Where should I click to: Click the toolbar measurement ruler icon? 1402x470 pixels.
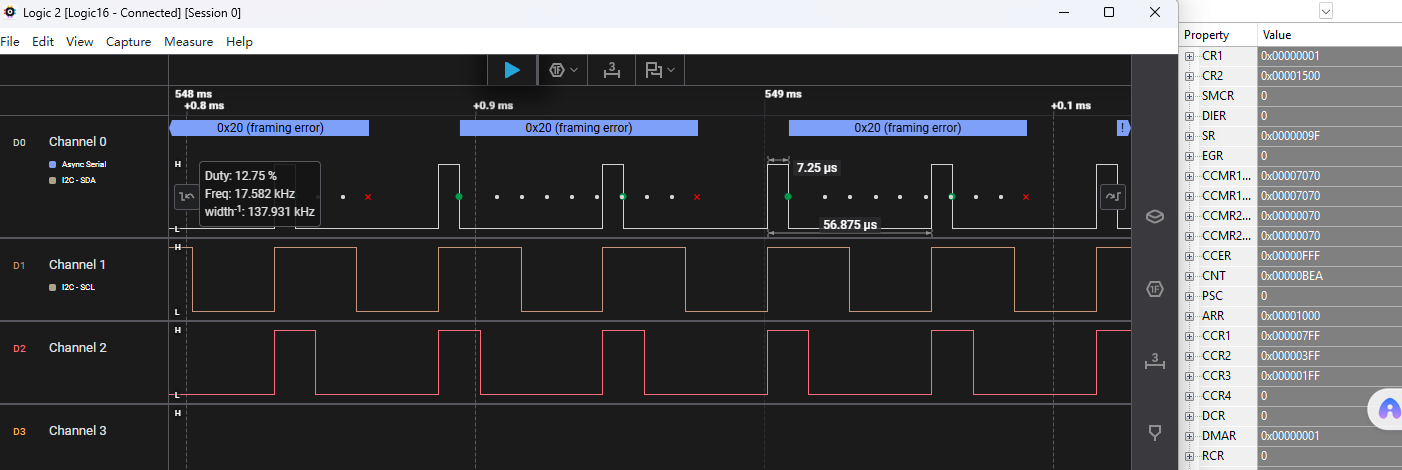click(612, 70)
